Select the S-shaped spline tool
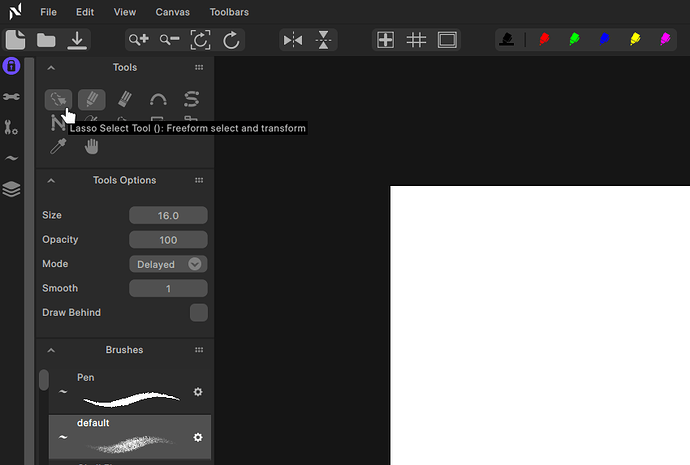This screenshot has width=690, height=465. click(191, 99)
